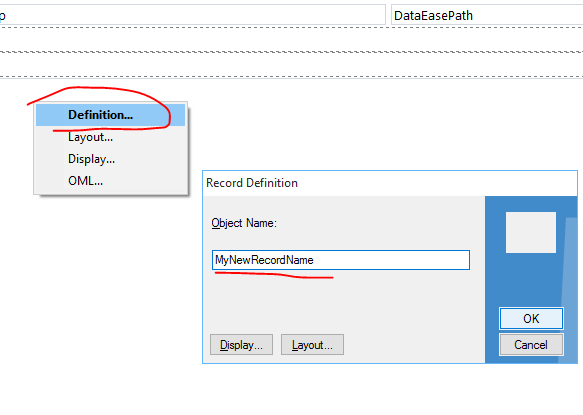The width and height of the screenshot is (583, 415).
Task: Cancel the Record Definition dialog
Action: 531,345
